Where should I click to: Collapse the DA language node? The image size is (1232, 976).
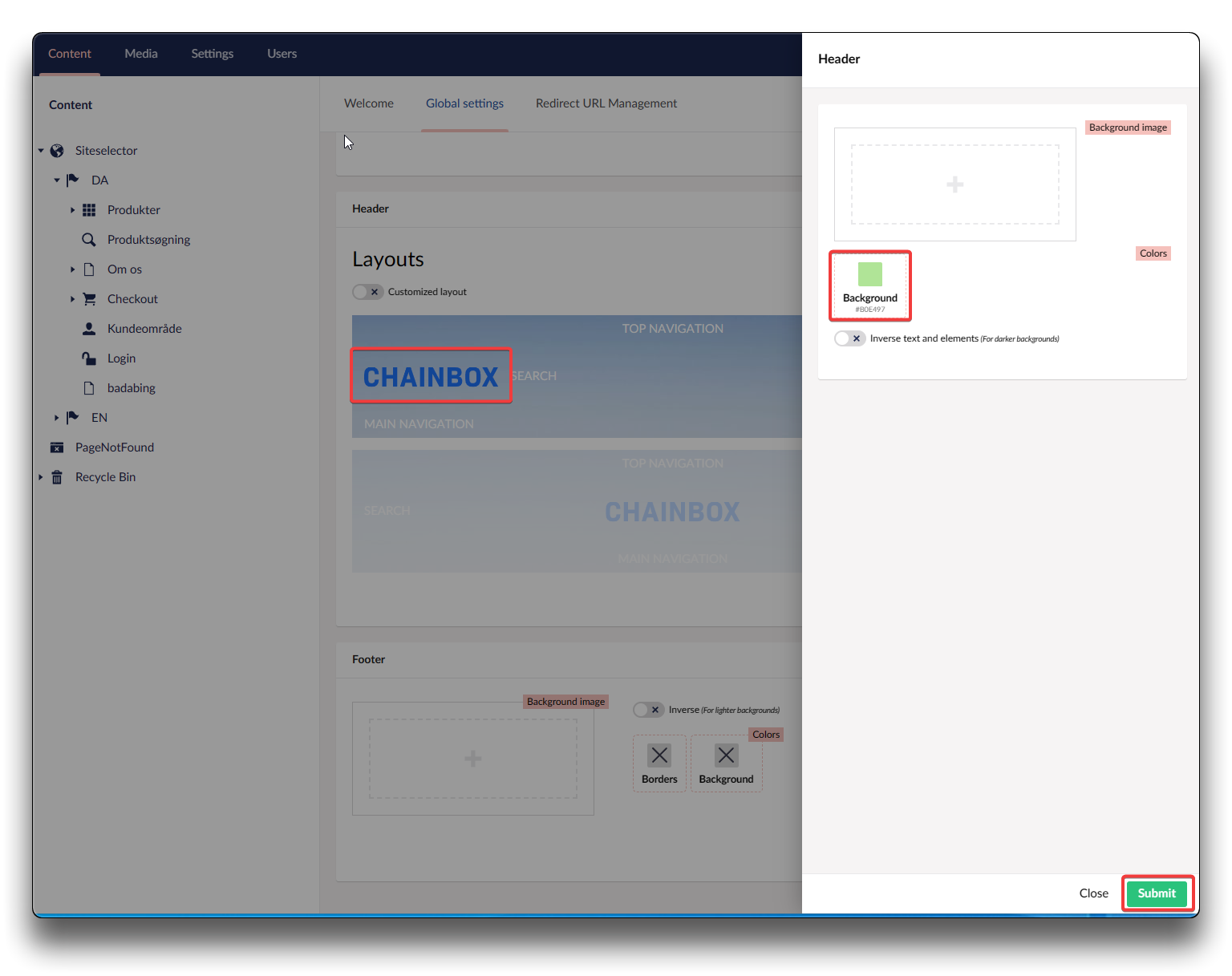coord(56,180)
